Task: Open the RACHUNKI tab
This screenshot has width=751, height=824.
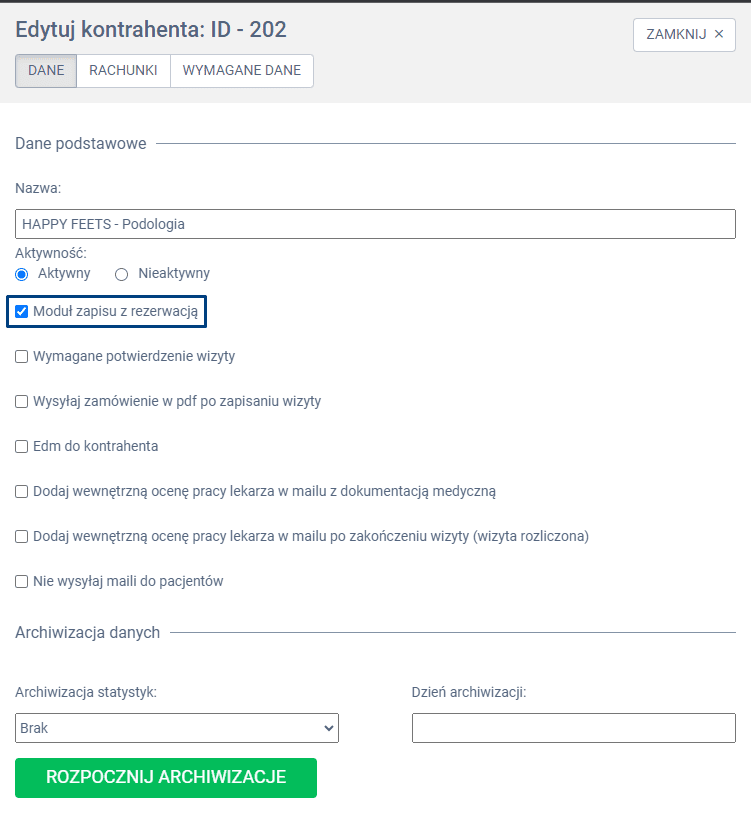Action: tap(123, 71)
